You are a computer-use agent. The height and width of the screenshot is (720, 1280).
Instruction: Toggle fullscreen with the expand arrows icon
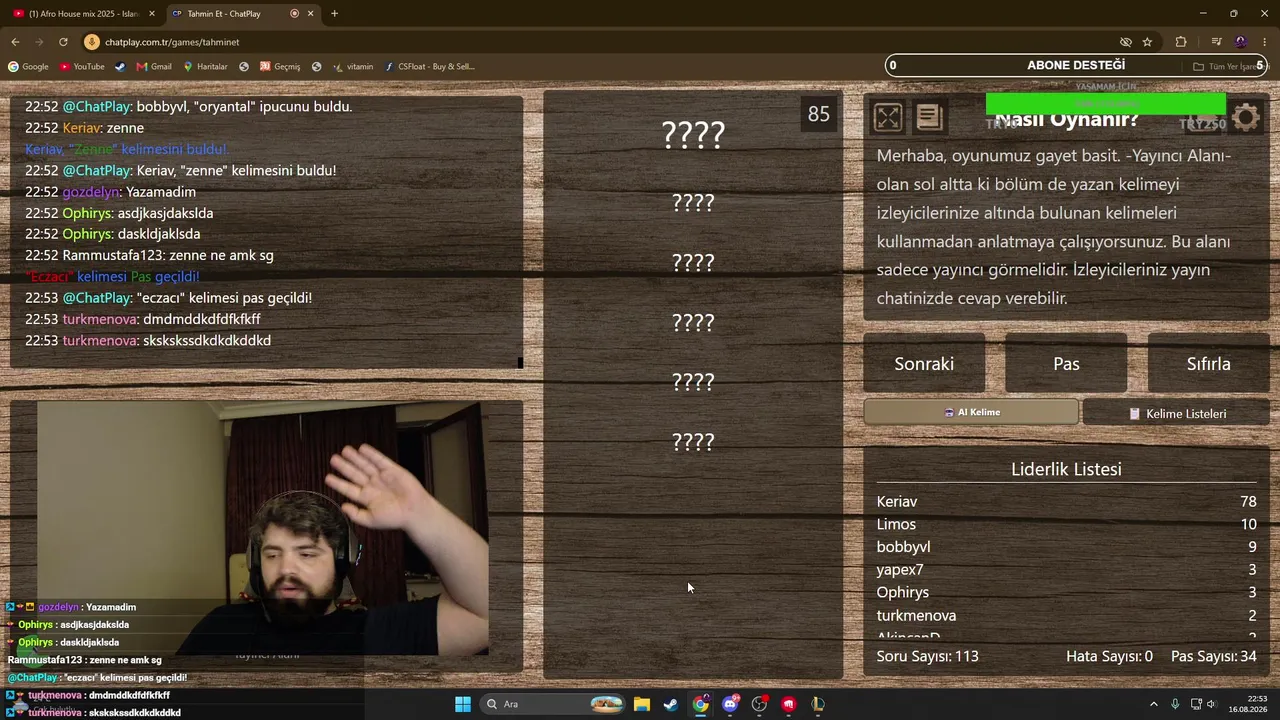point(888,118)
